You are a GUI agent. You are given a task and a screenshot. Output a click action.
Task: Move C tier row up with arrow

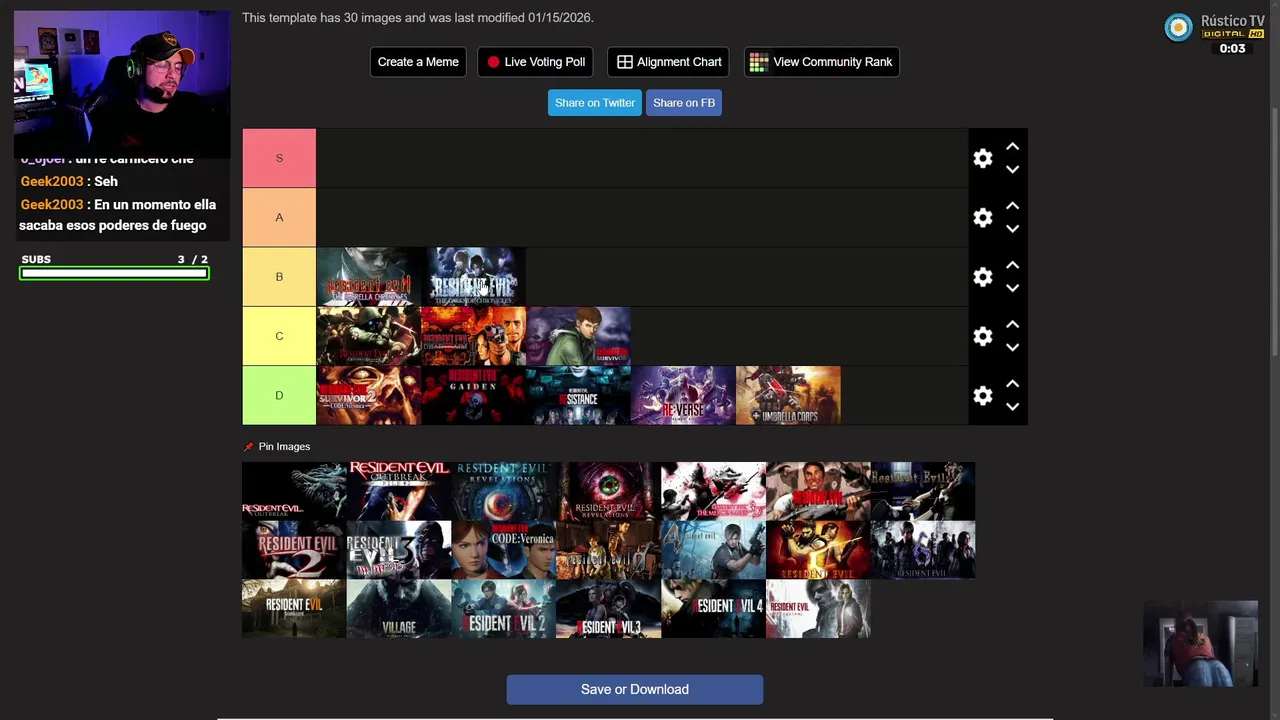(x=1012, y=324)
